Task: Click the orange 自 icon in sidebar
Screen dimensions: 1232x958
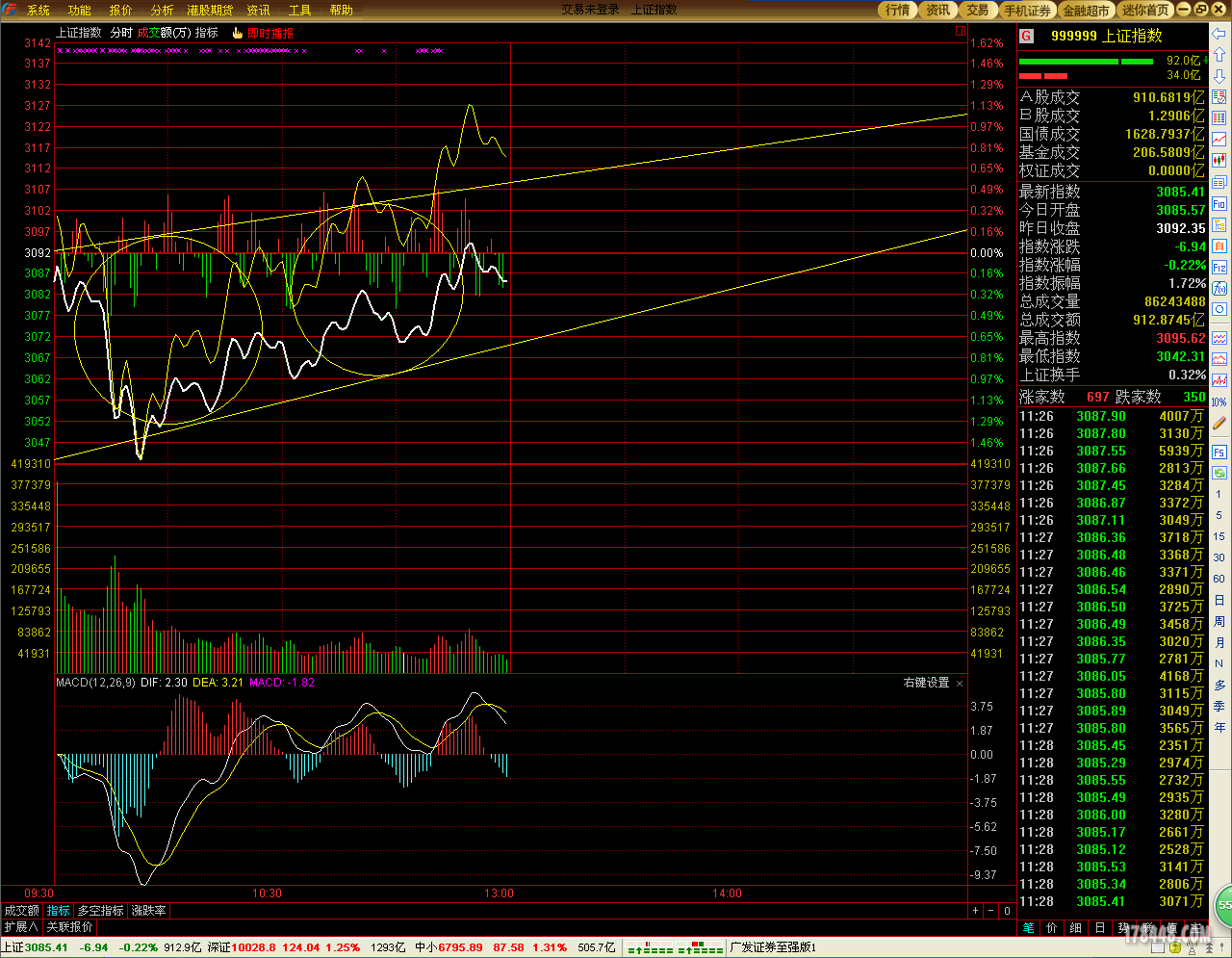Action: [1219, 246]
